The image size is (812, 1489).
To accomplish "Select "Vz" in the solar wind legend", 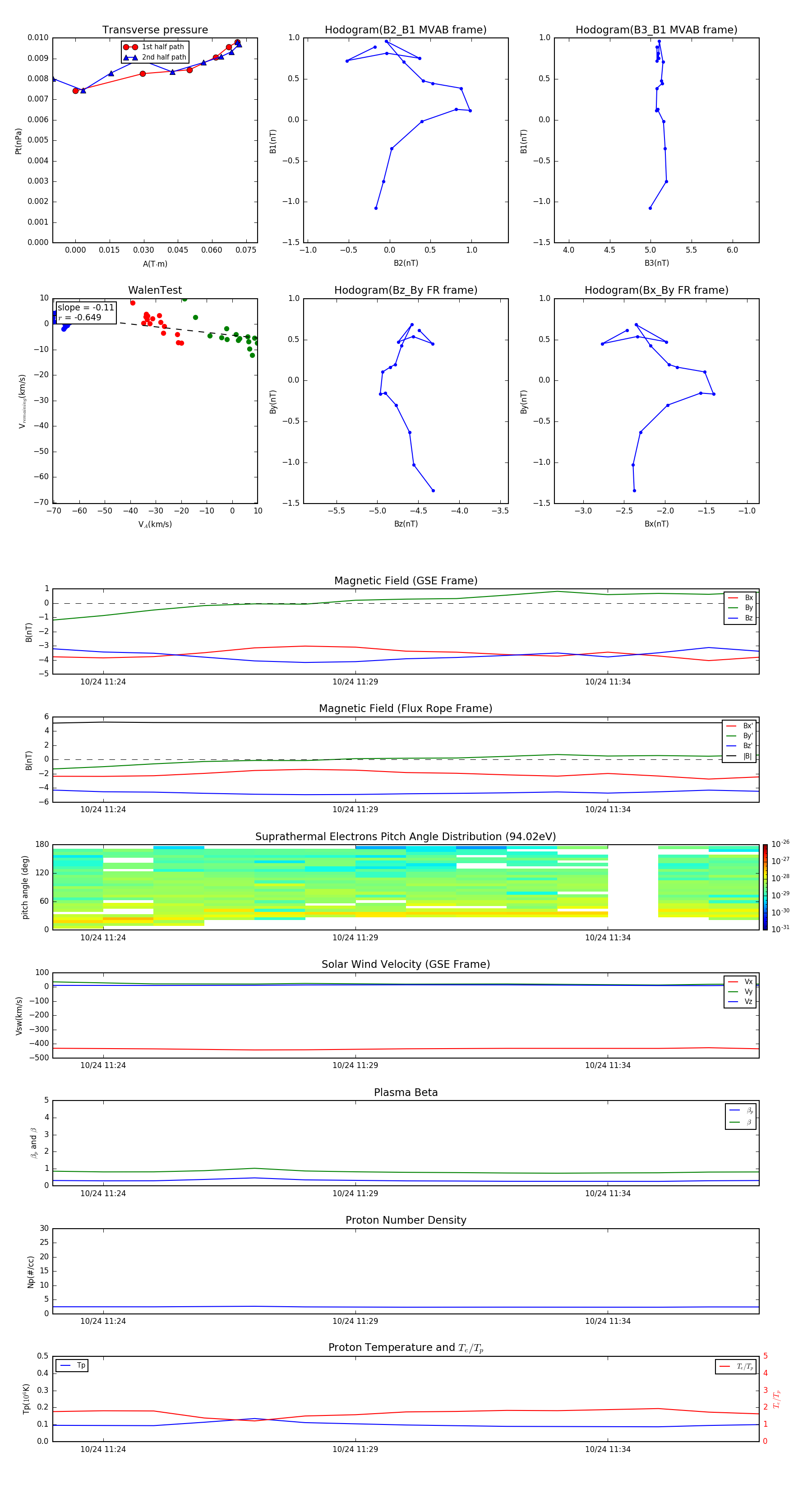I will point(740,1002).
